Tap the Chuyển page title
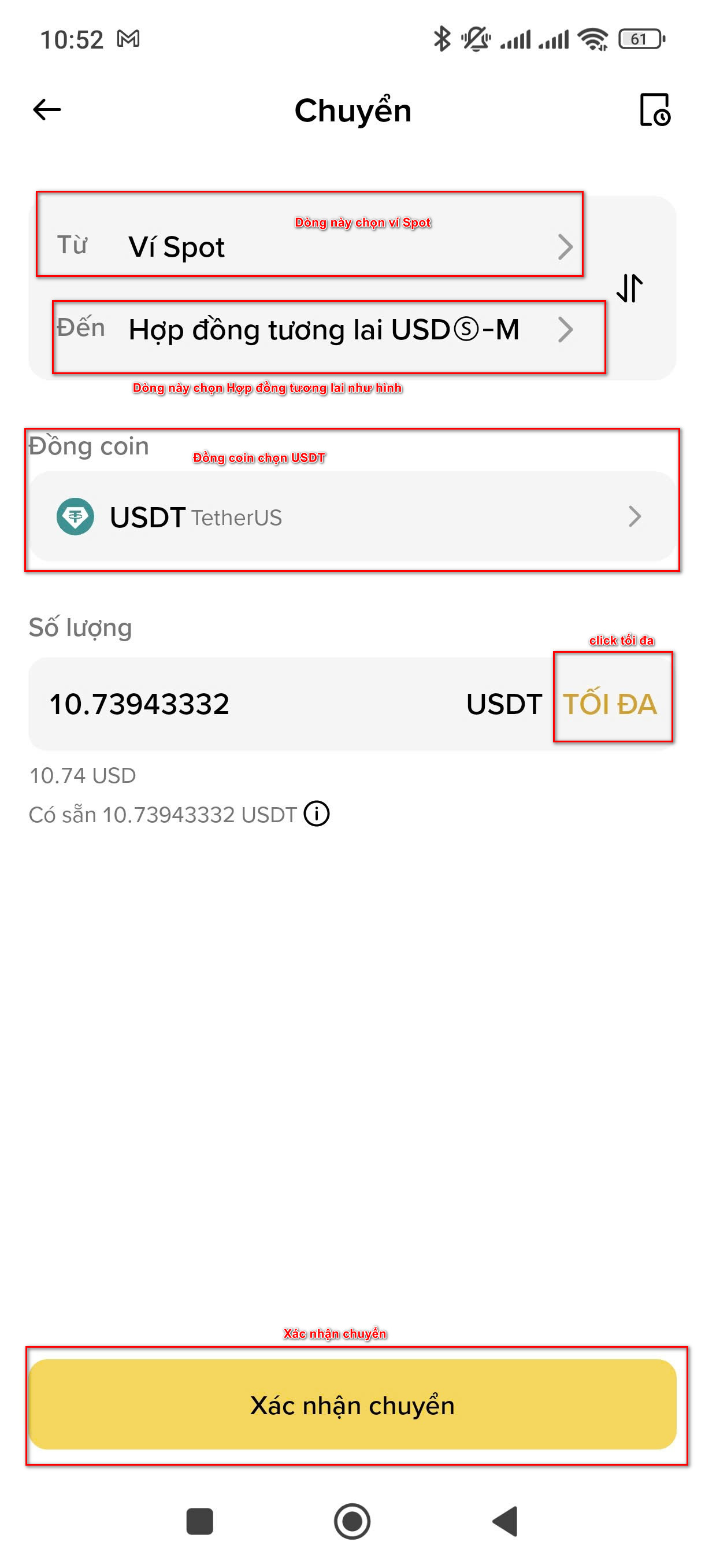Viewport: 705px width, 1568px height. pos(353,111)
